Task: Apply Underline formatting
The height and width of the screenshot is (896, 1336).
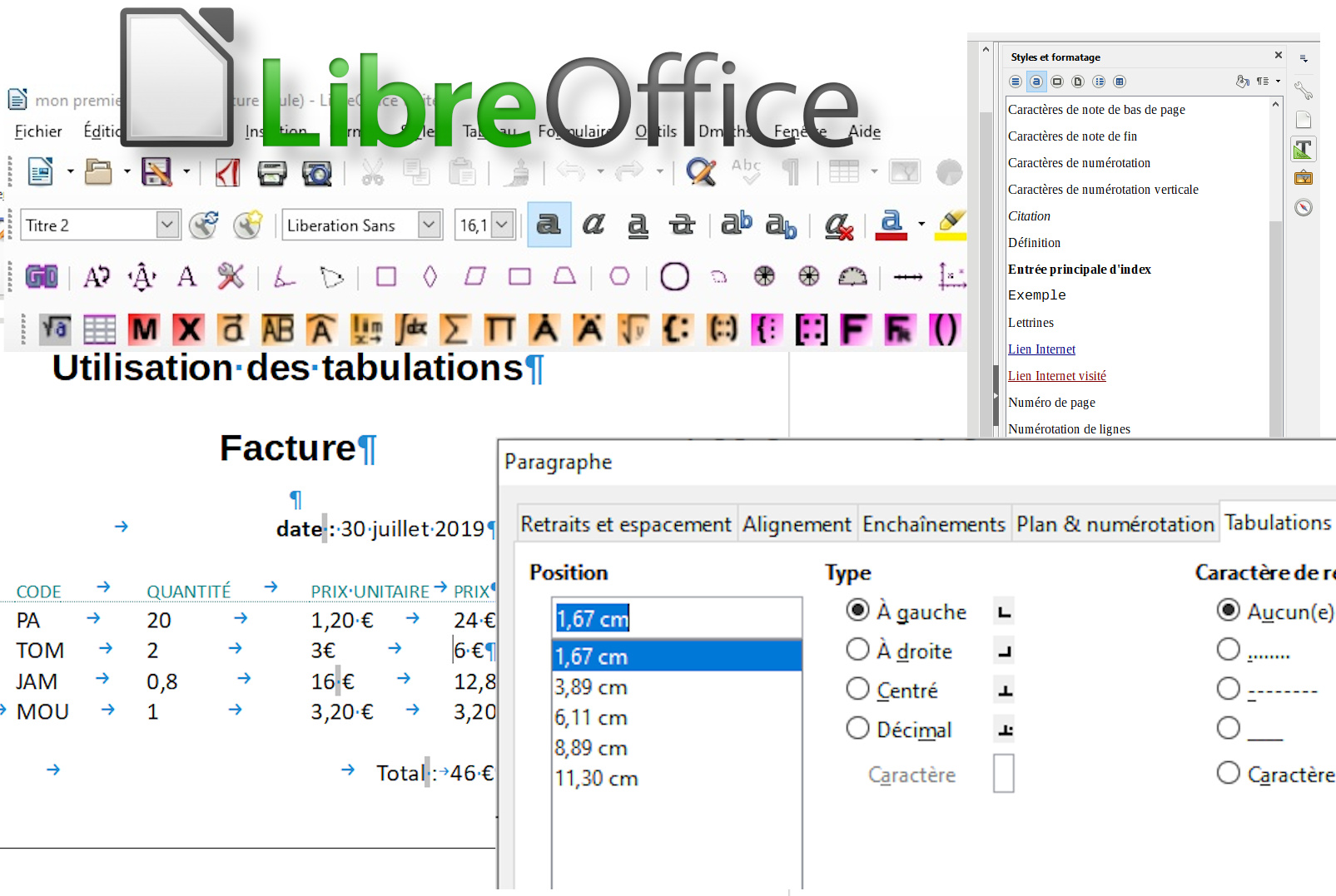Action: [x=638, y=225]
